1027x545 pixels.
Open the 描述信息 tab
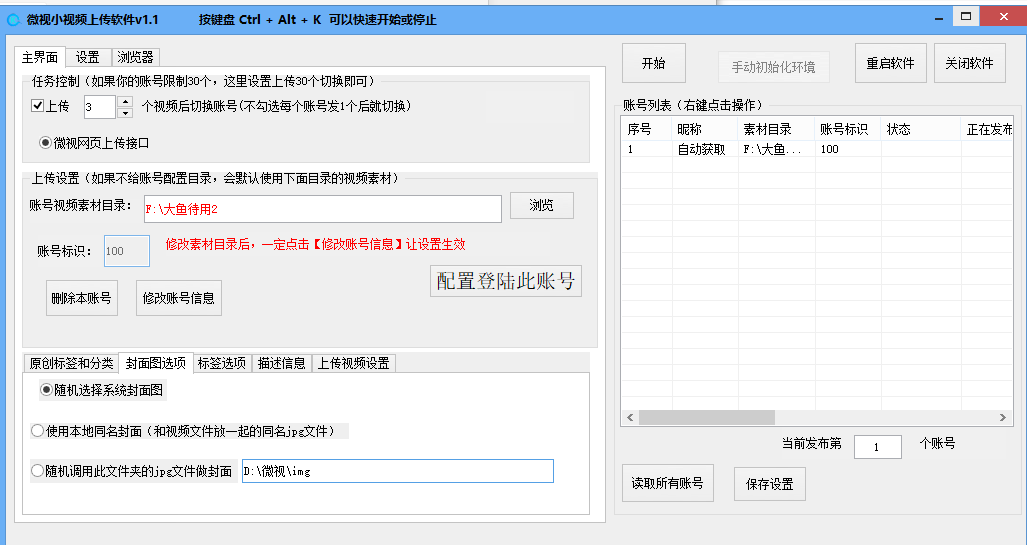coord(282,363)
